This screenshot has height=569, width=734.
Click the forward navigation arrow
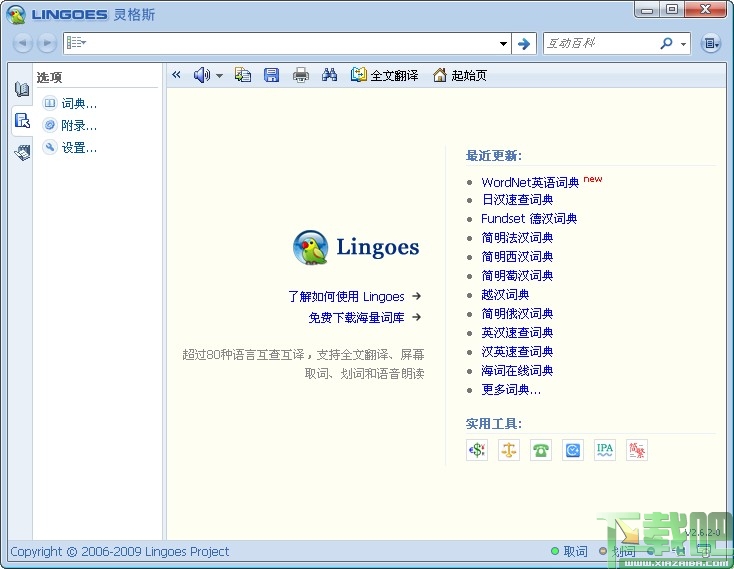46,43
